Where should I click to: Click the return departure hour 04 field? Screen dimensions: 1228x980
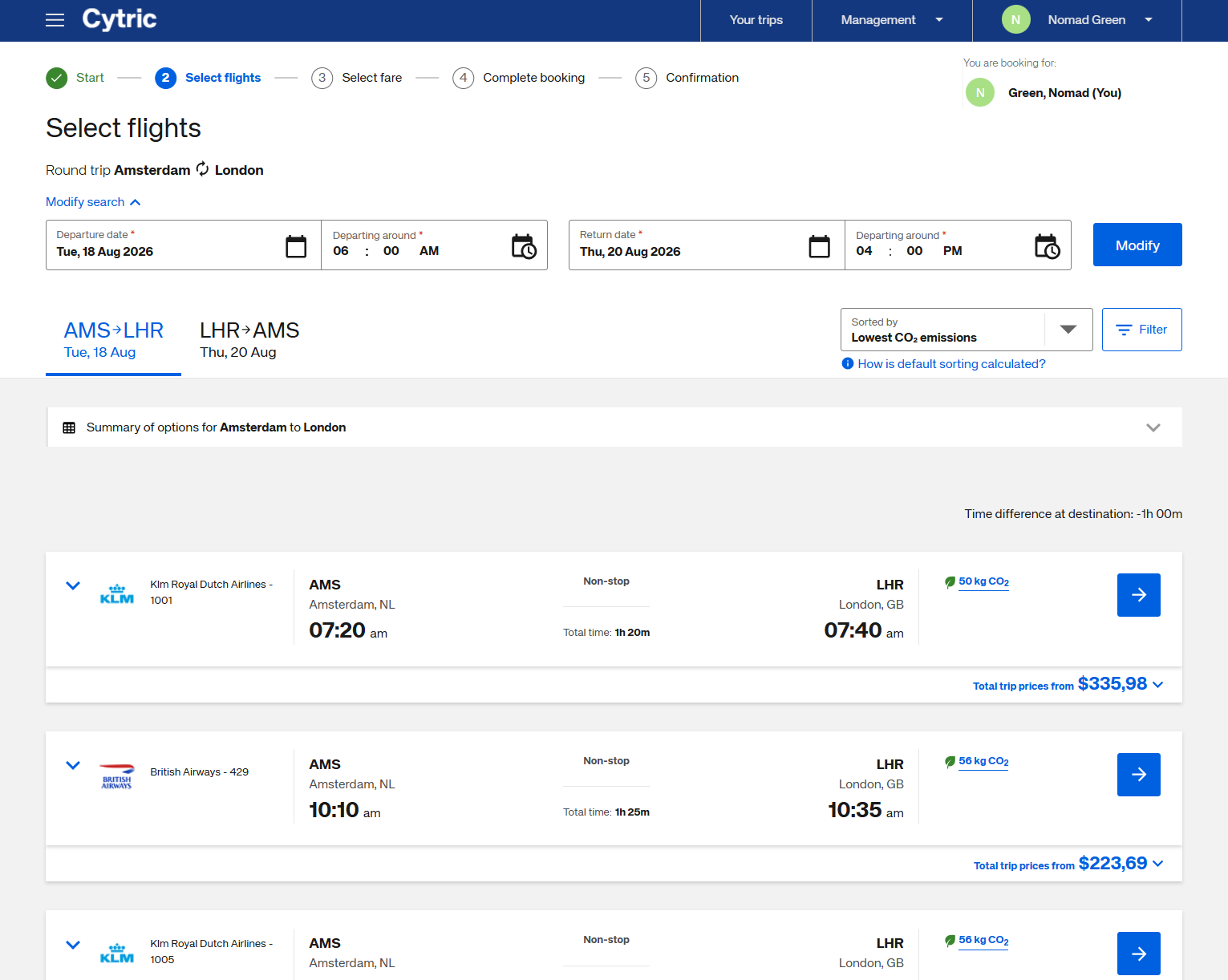pyautogui.click(x=864, y=251)
